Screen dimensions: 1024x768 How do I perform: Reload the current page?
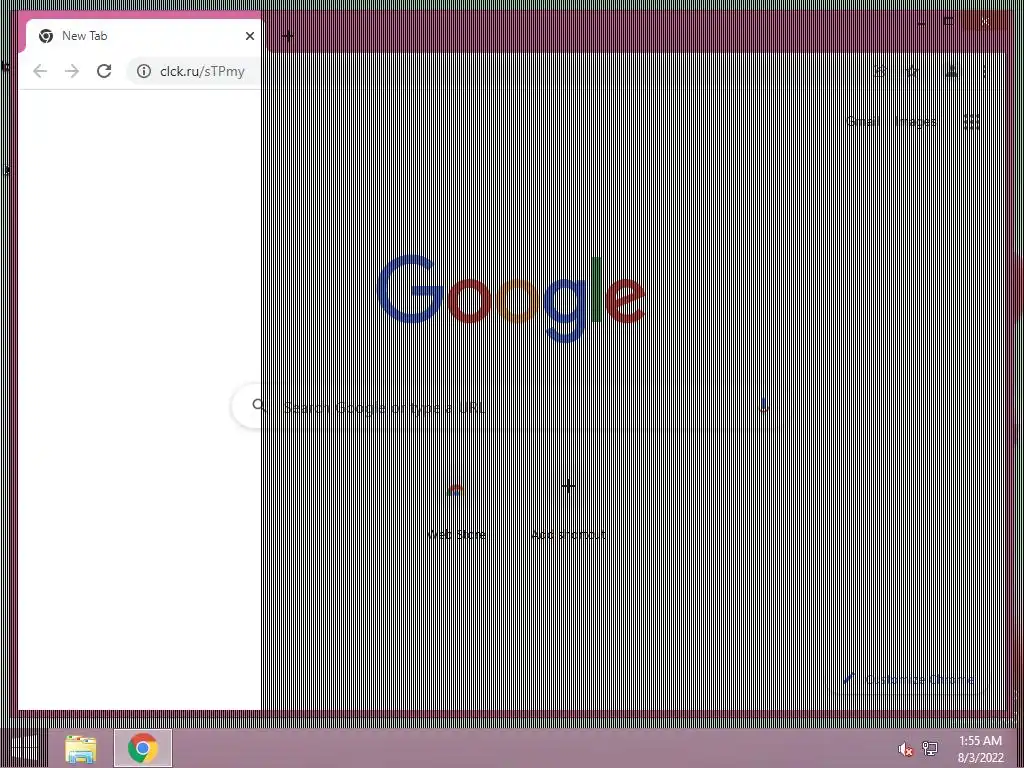coord(104,71)
